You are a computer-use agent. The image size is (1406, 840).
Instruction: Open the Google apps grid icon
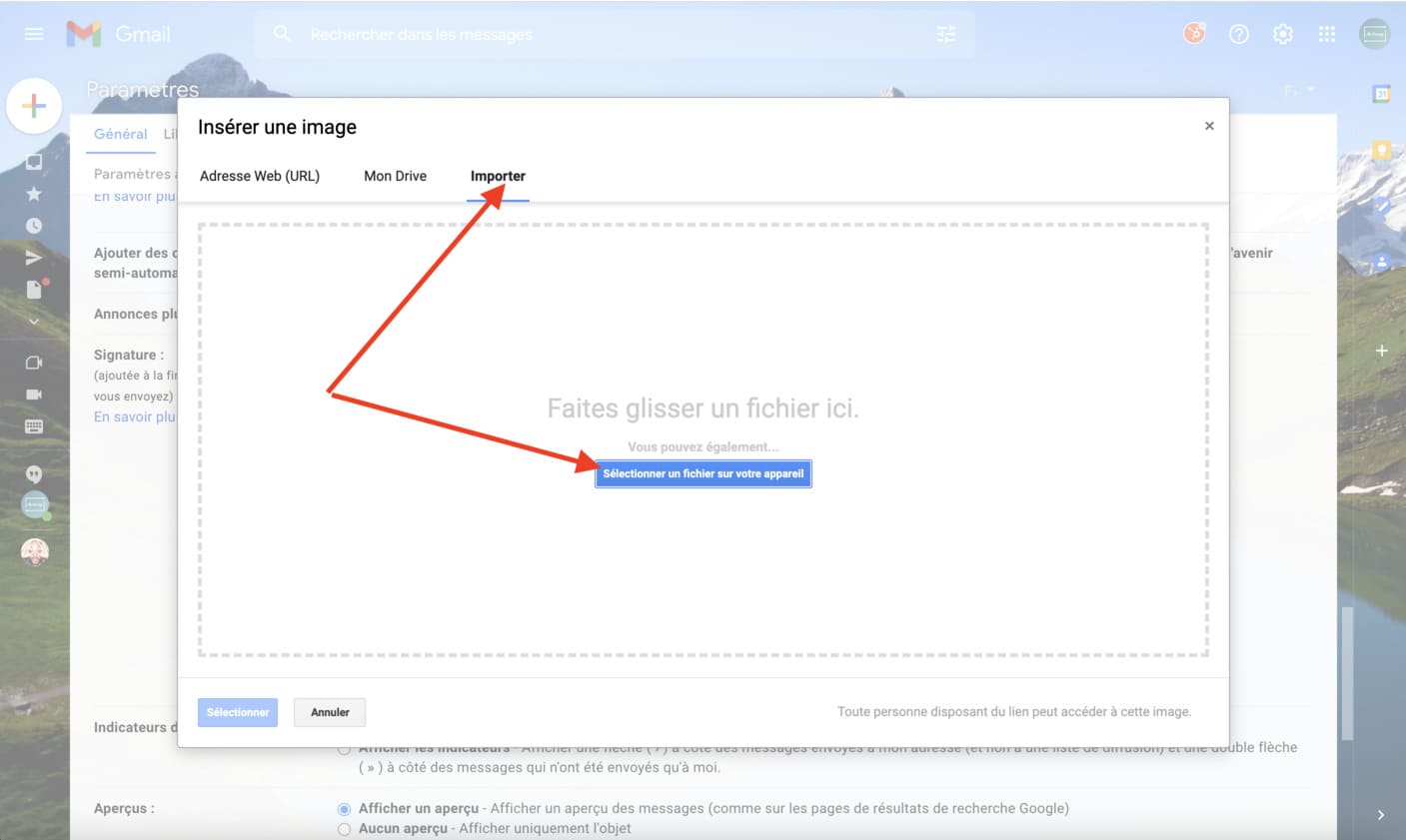click(x=1327, y=34)
